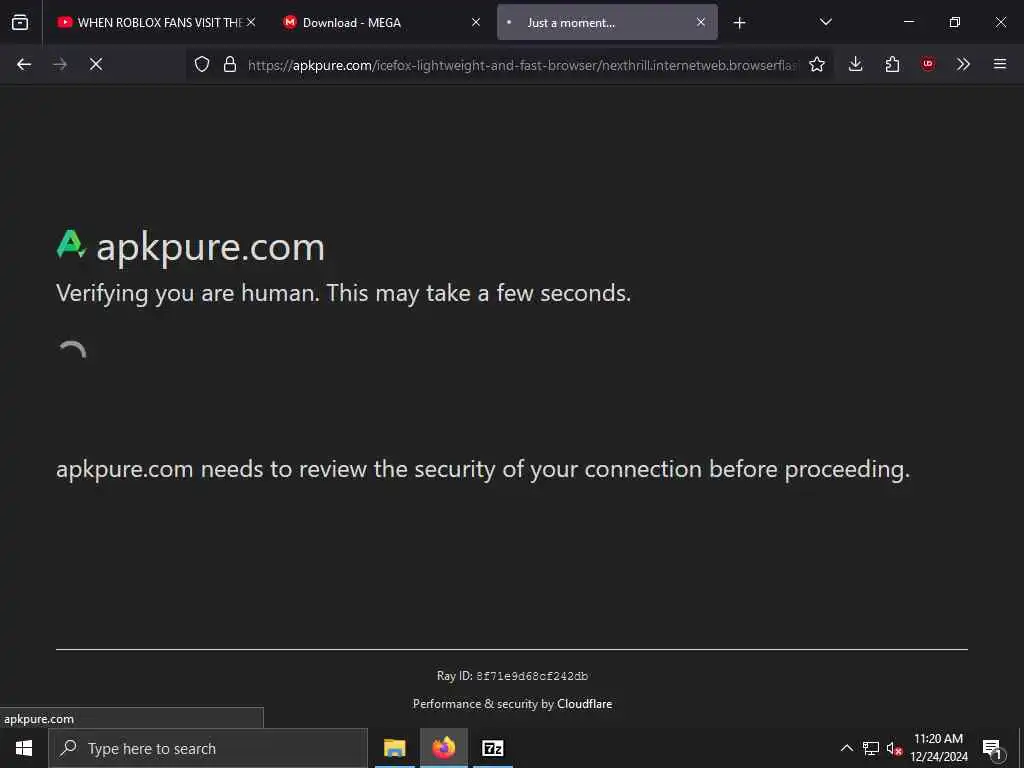Open the Extensions puzzle icon
Viewport: 1024px width, 768px height.
tap(892, 64)
